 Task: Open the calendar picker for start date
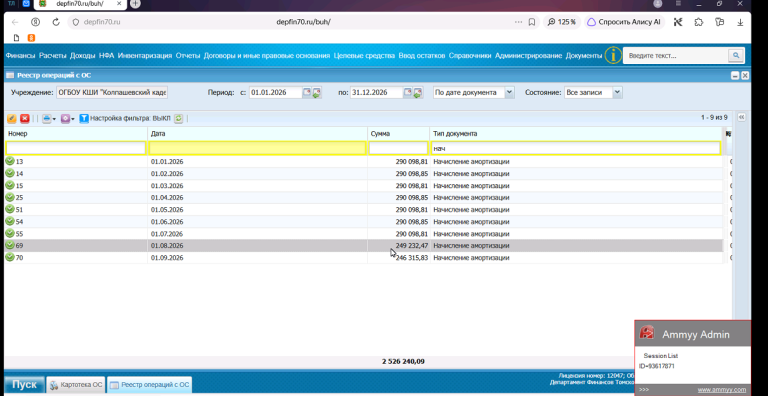307,92
